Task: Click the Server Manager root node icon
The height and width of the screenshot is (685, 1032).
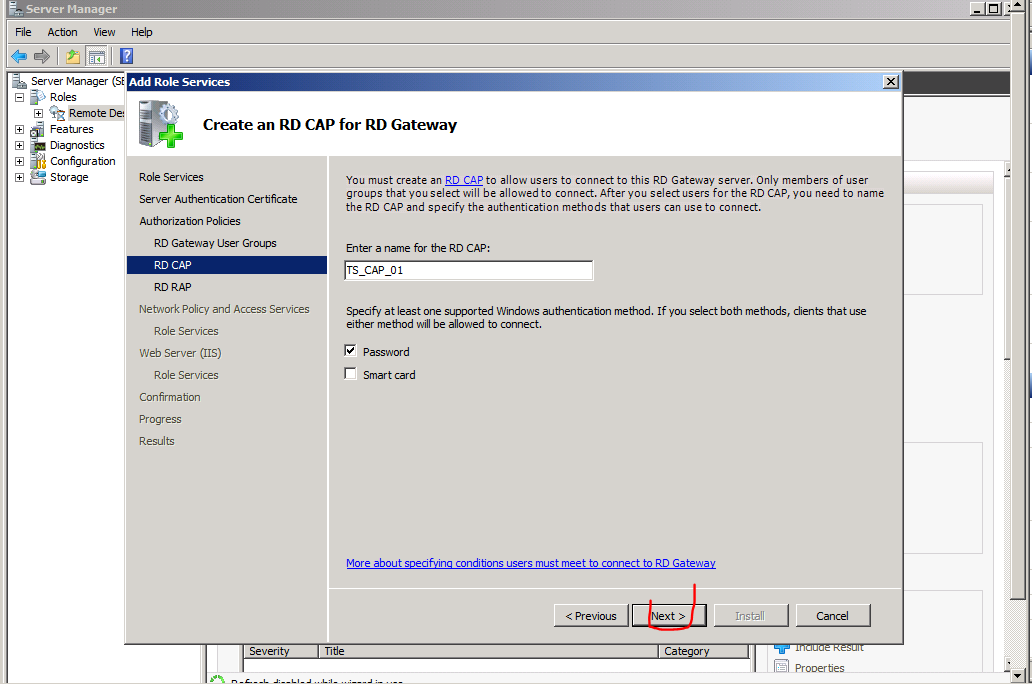Action: (x=20, y=81)
